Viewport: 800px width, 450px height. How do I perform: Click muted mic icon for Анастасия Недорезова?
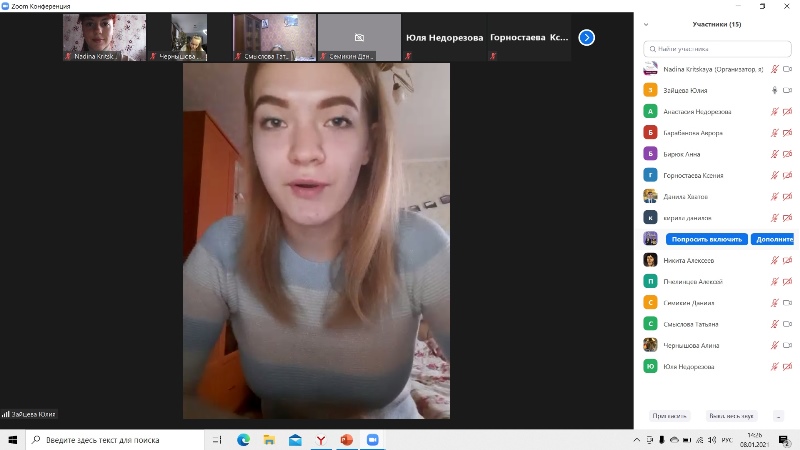pos(775,112)
